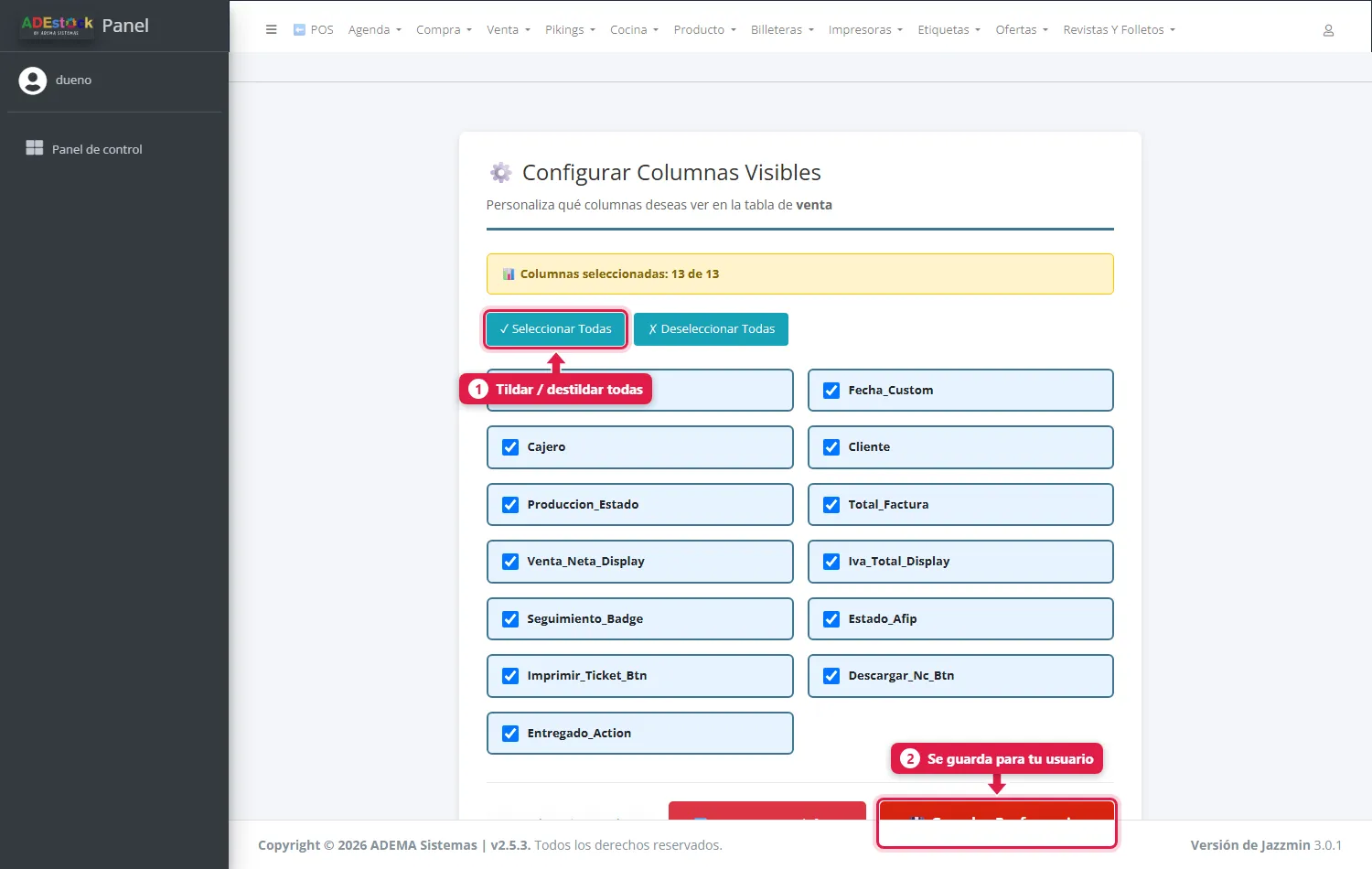Click the 'Columnas seleccionadas: 13 de 13' text

(619, 274)
